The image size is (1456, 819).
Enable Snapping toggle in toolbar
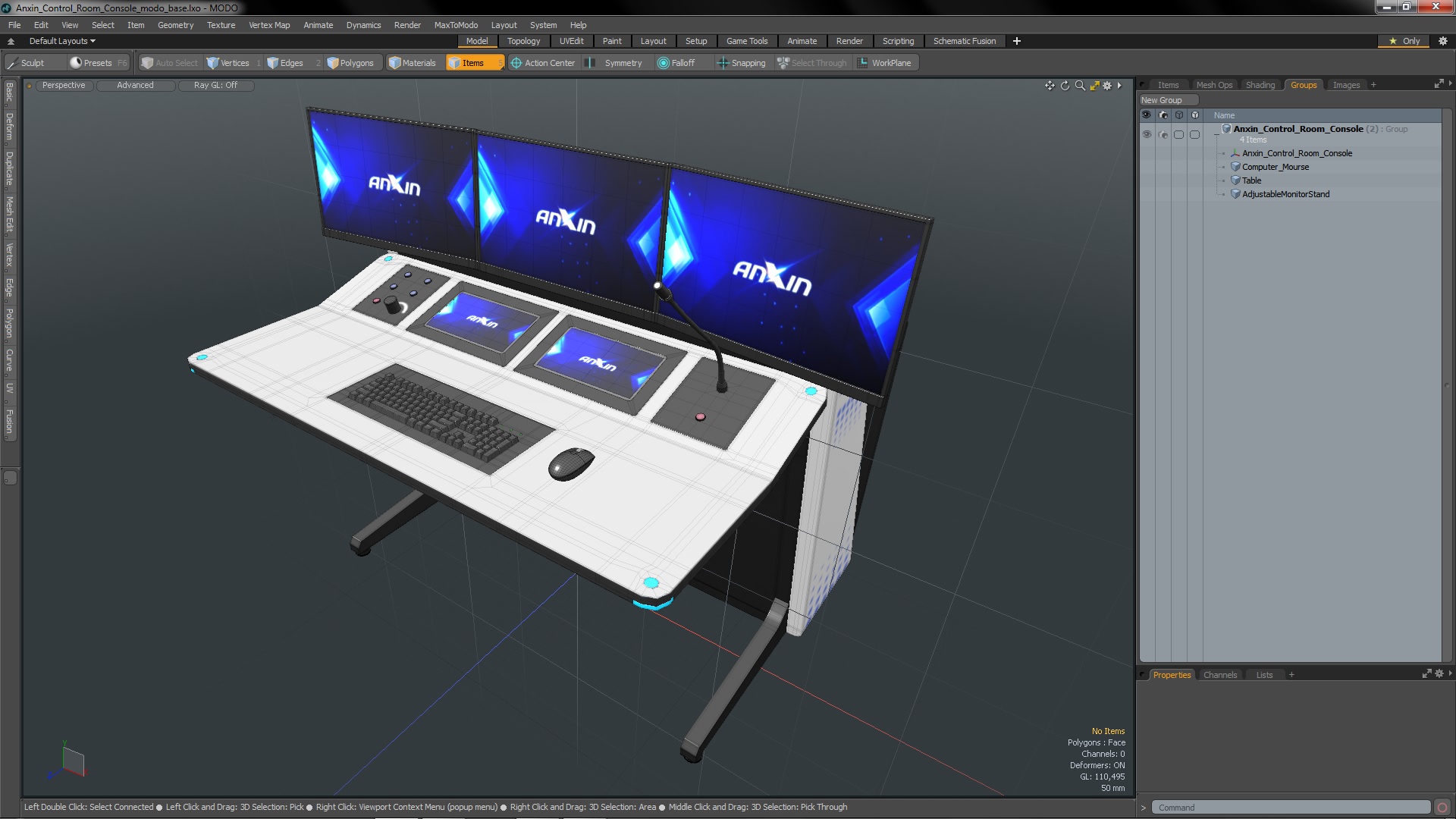point(741,63)
